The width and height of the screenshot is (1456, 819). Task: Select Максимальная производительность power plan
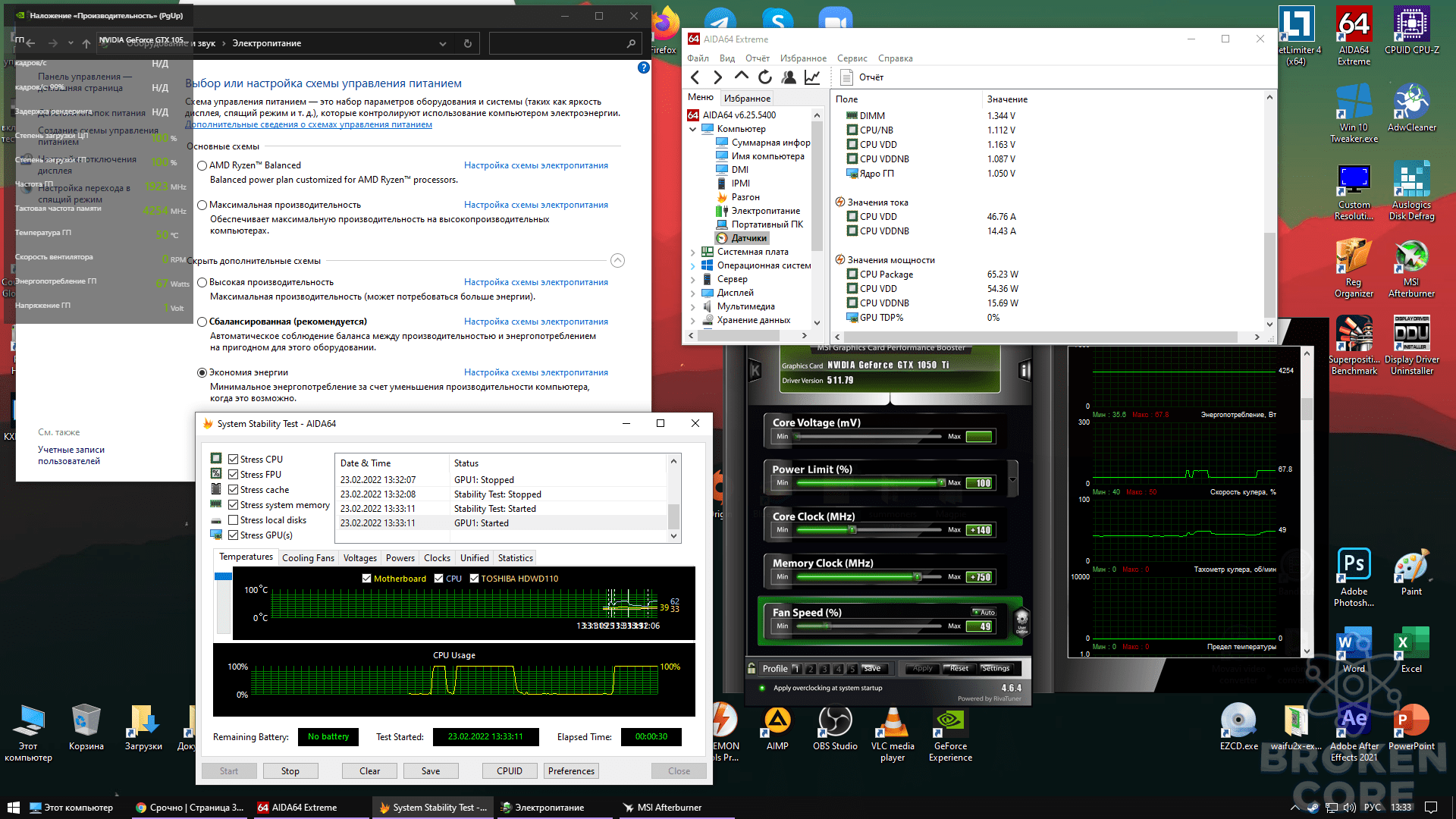pyautogui.click(x=202, y=205)
